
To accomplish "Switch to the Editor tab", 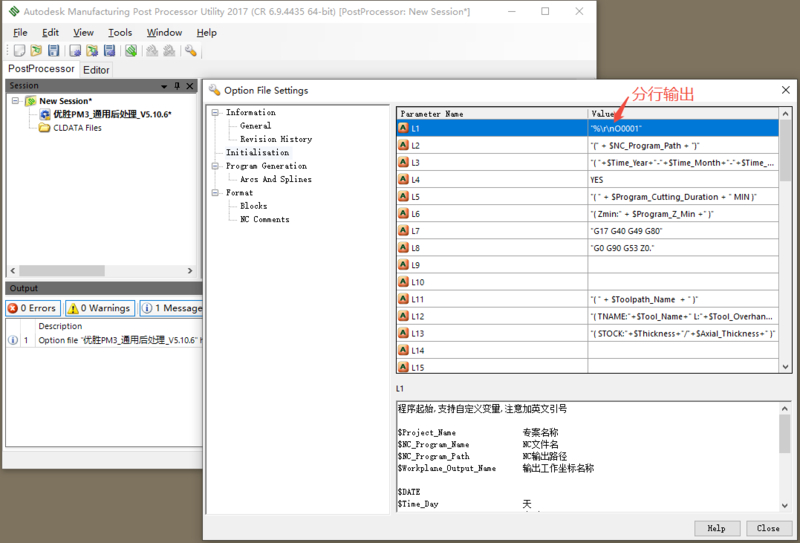I will pyautogui.click(x=96, y=70).
